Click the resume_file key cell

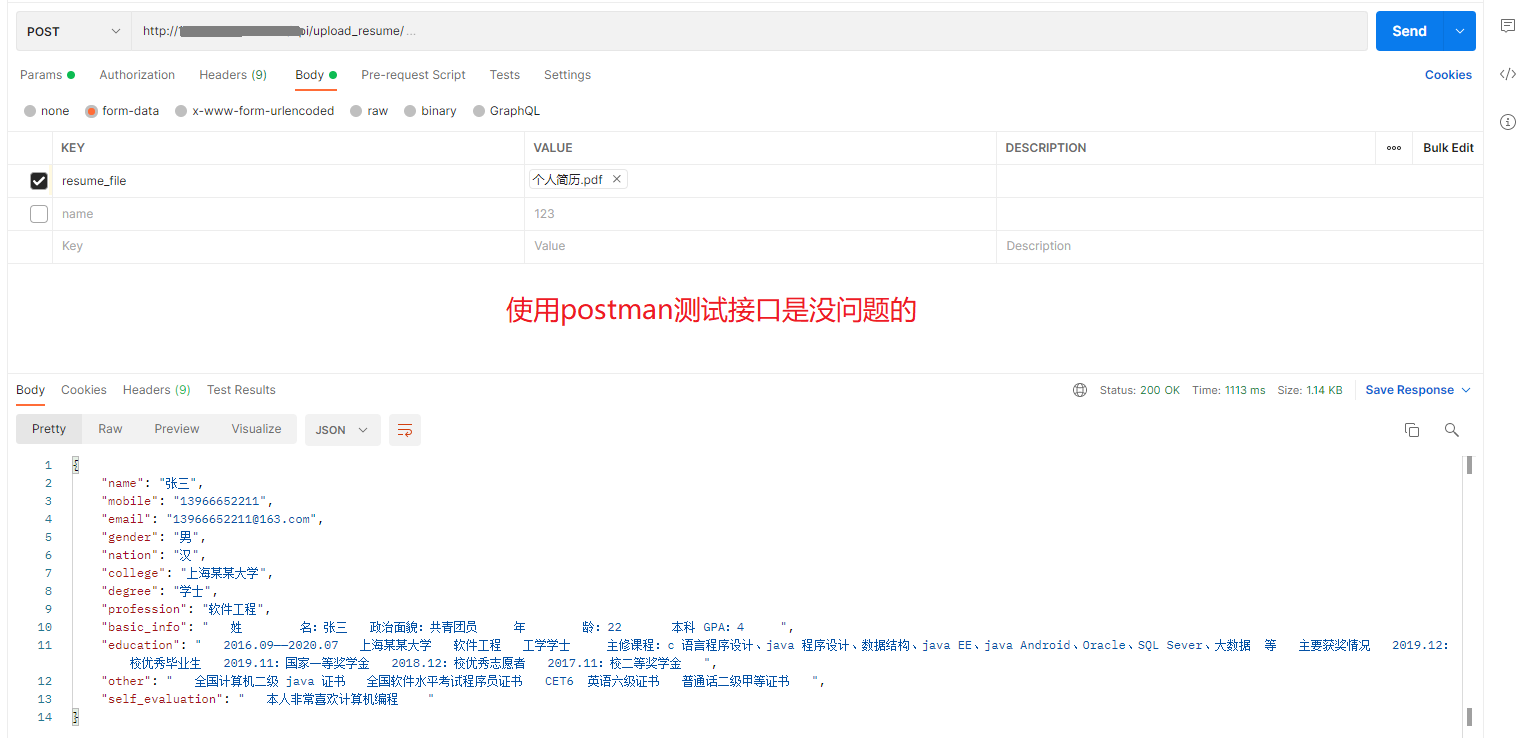pyautogui.click(x=288, y=181)
